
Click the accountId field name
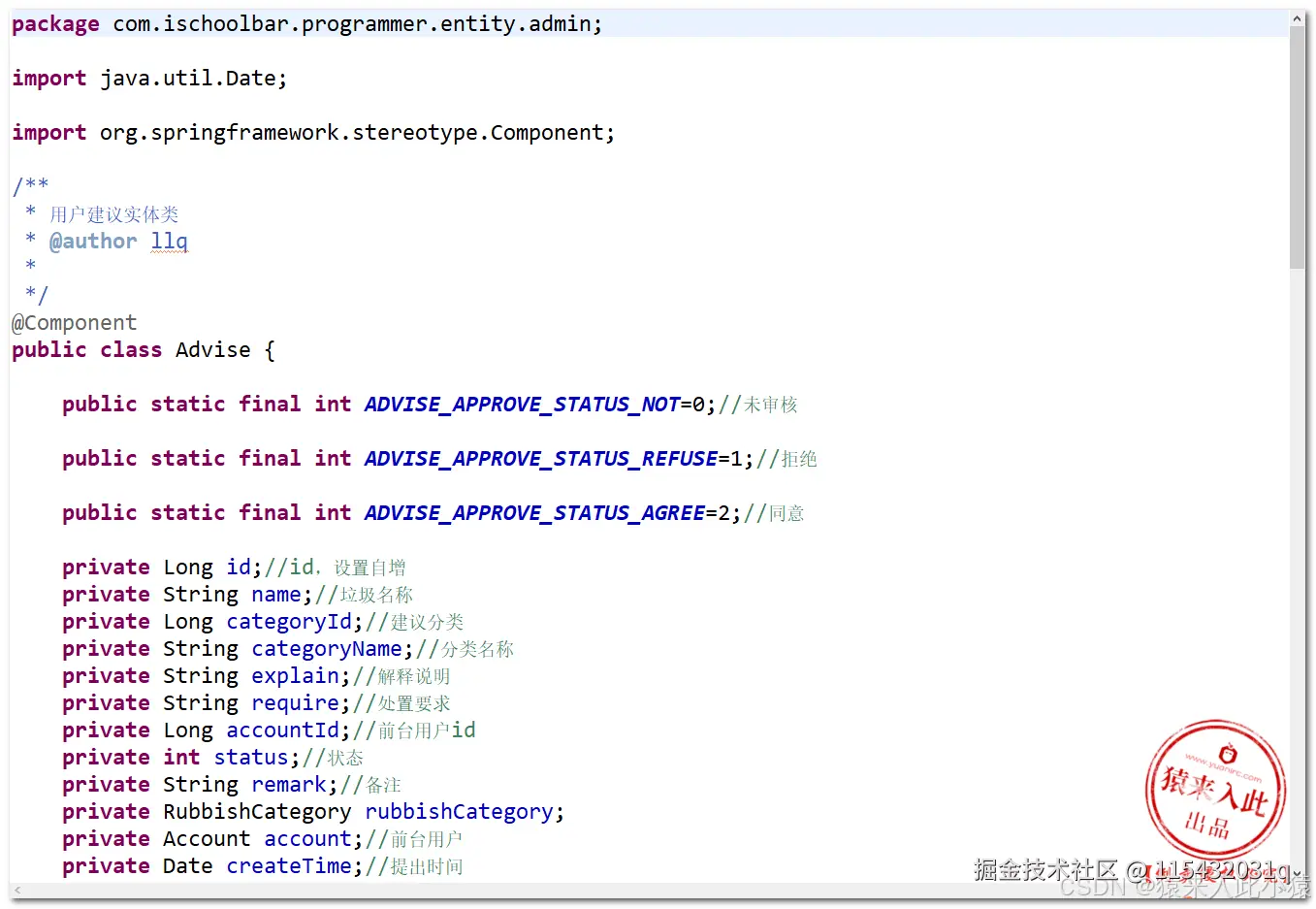point(282,730)
